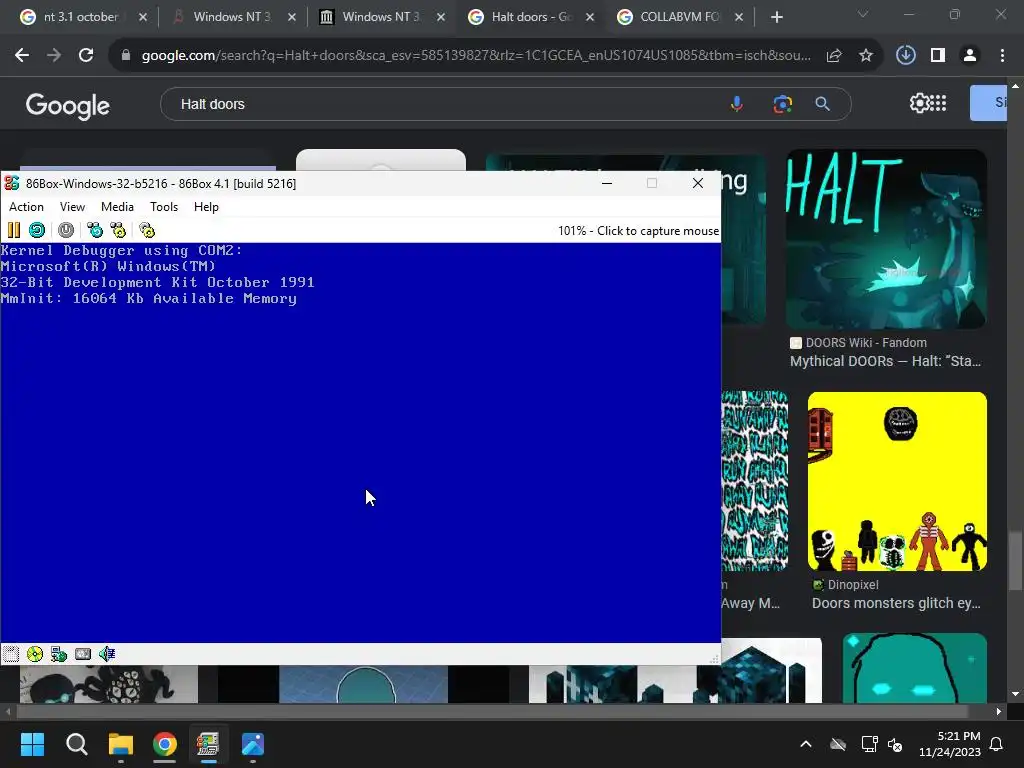Click the 86Box hard reset icon
The image size is (1024, 768).
click(37, 230)
